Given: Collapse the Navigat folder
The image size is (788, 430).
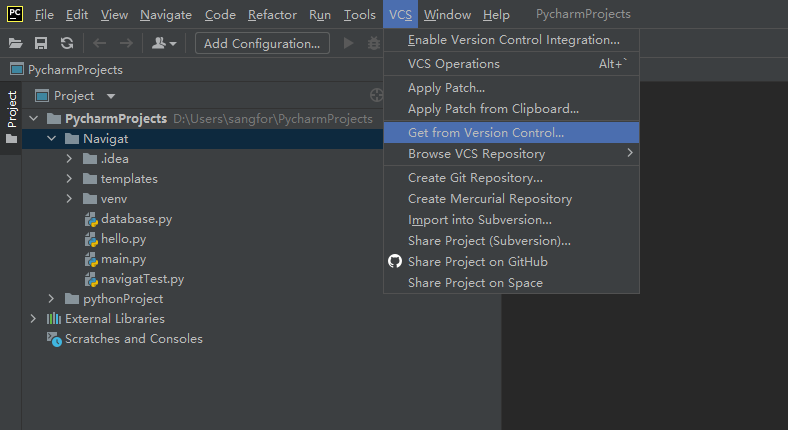Looking at the screenshot, I should coord(51,139).
